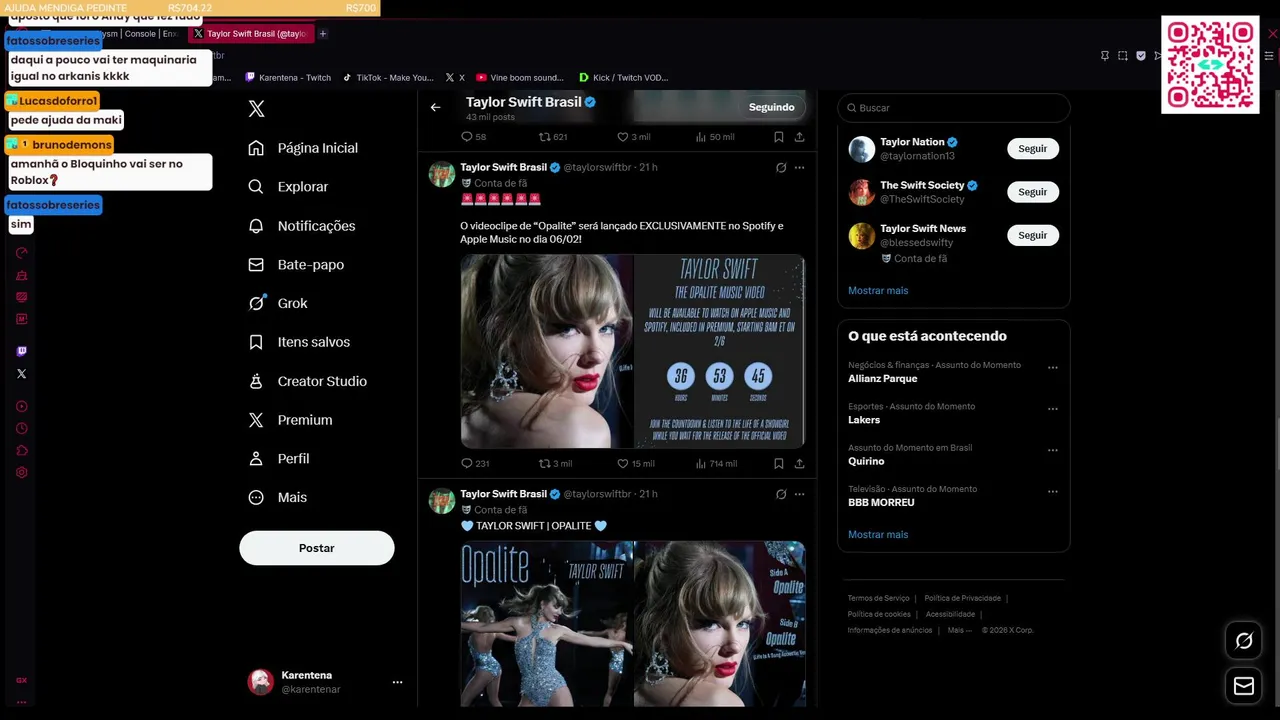Image resolution: width=1280 pixels, height=720 pixels.
Task: Open the X panel in the Opera GX sidebar
Action: 21,373
